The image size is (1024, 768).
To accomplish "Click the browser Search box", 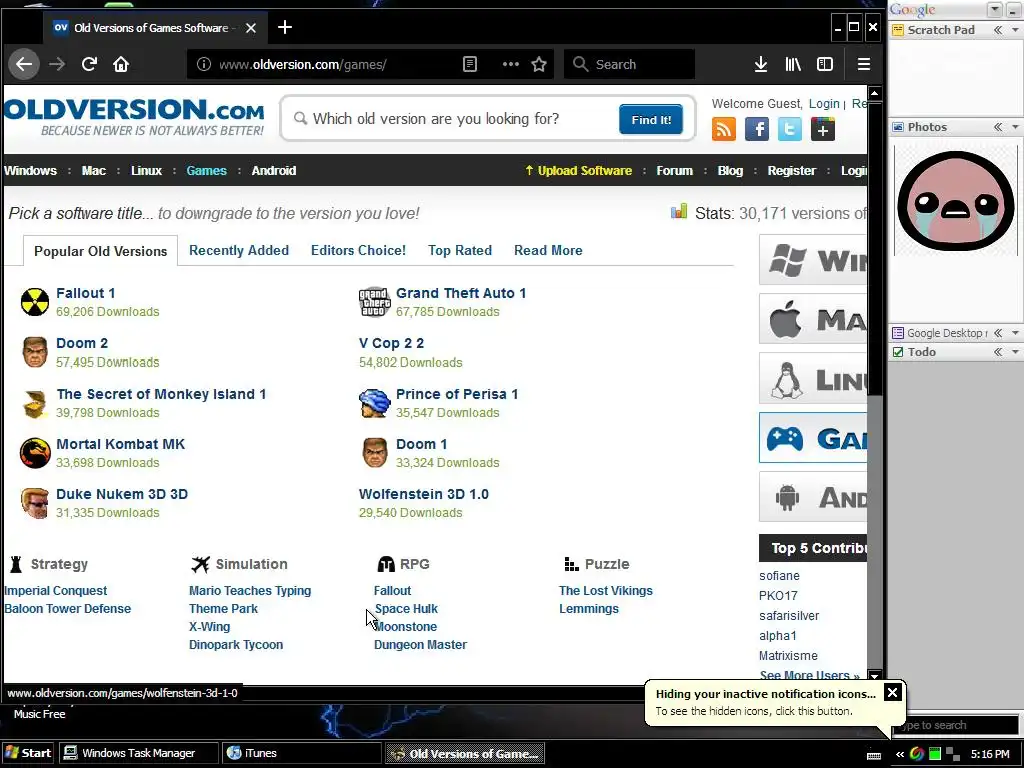I will [630, 64].
